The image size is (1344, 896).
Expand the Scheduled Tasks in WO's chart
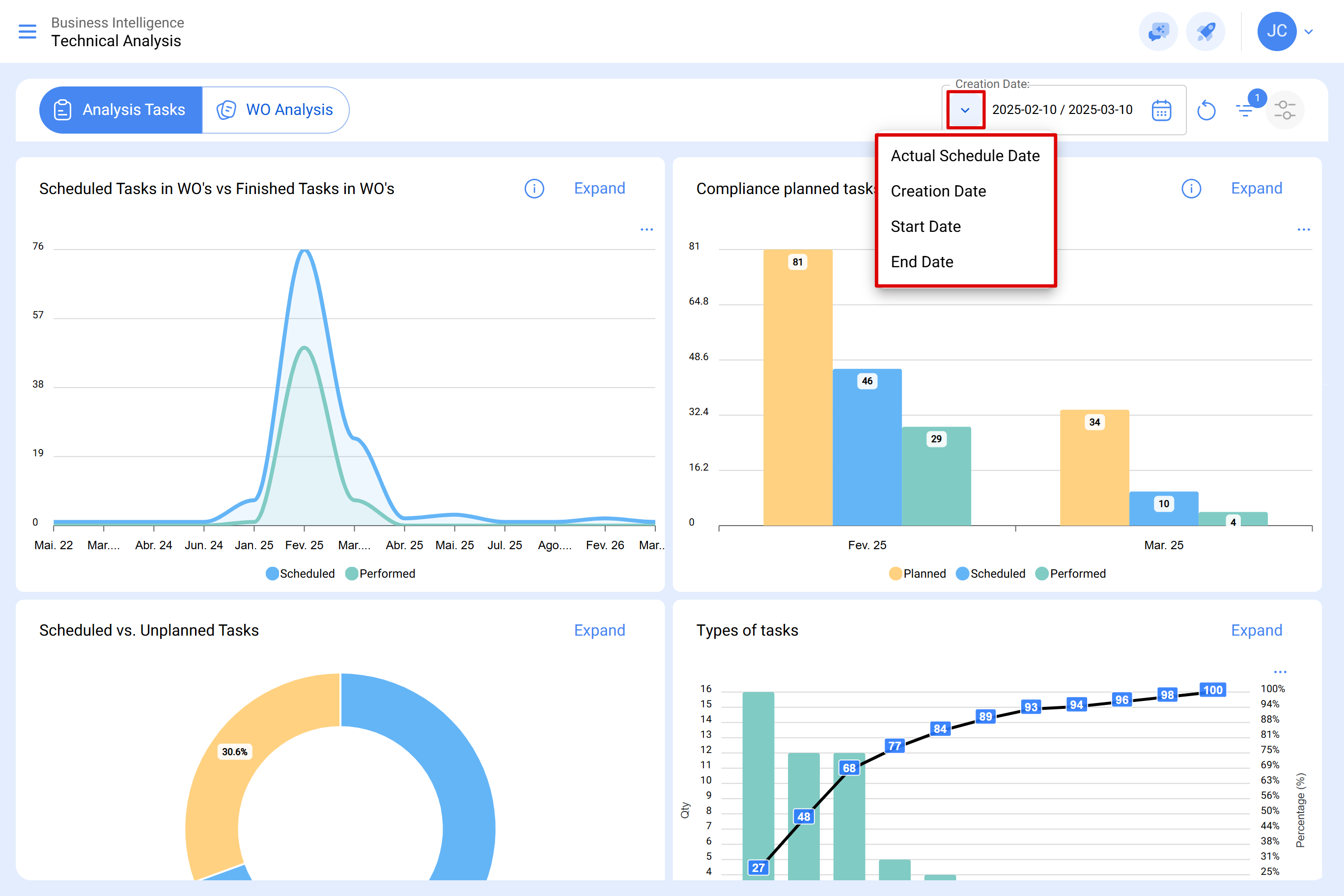[599, 189]
